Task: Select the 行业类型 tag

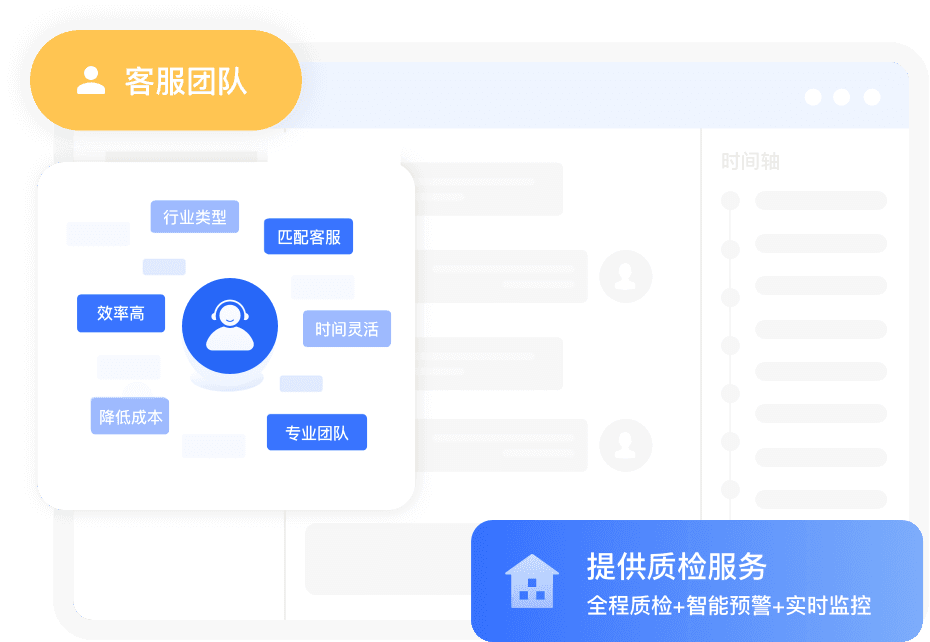Action: [195, 217]
